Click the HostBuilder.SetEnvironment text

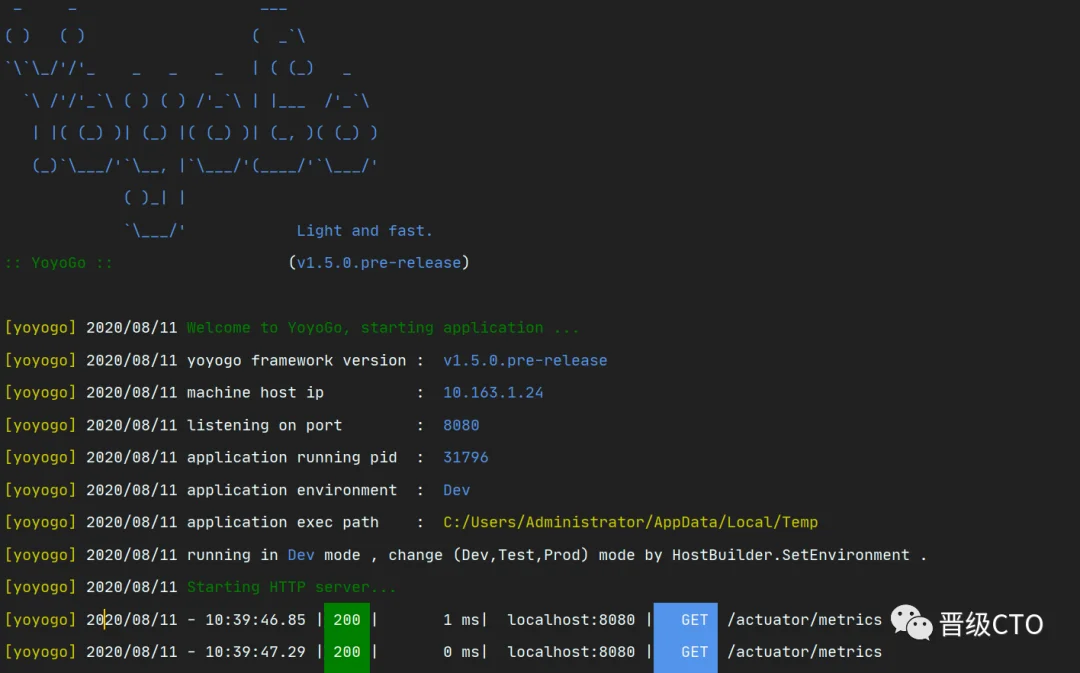(790, 555)
